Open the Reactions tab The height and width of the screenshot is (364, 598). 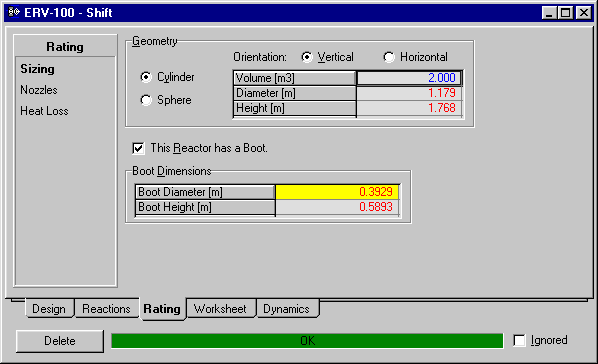pos(106,309)
